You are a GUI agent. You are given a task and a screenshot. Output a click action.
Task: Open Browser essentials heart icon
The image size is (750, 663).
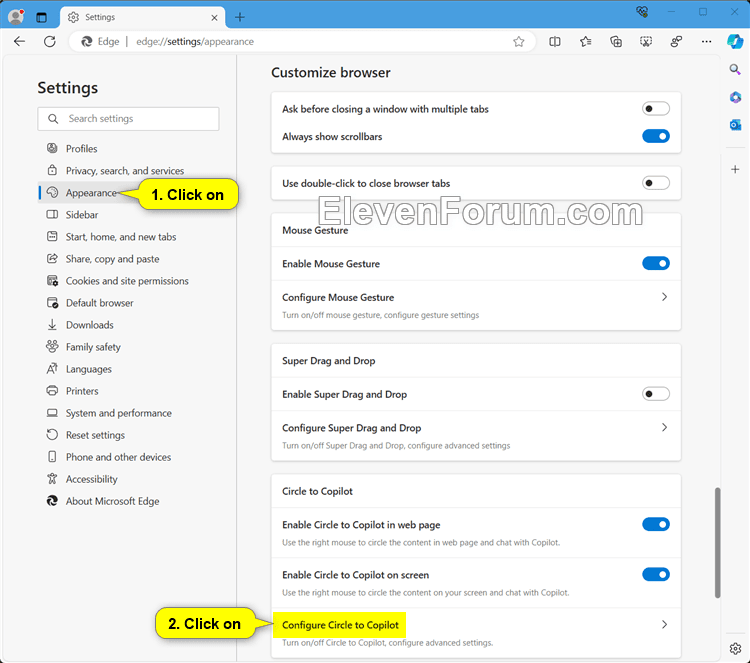click(x=642, y=11)
